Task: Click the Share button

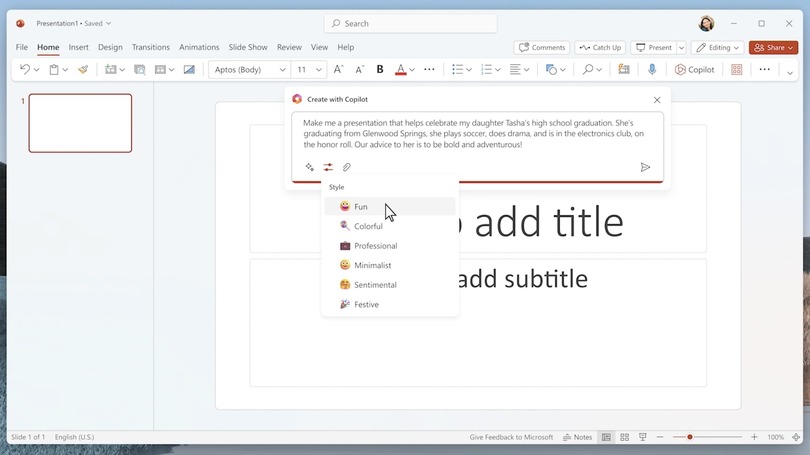Action: 773,48
